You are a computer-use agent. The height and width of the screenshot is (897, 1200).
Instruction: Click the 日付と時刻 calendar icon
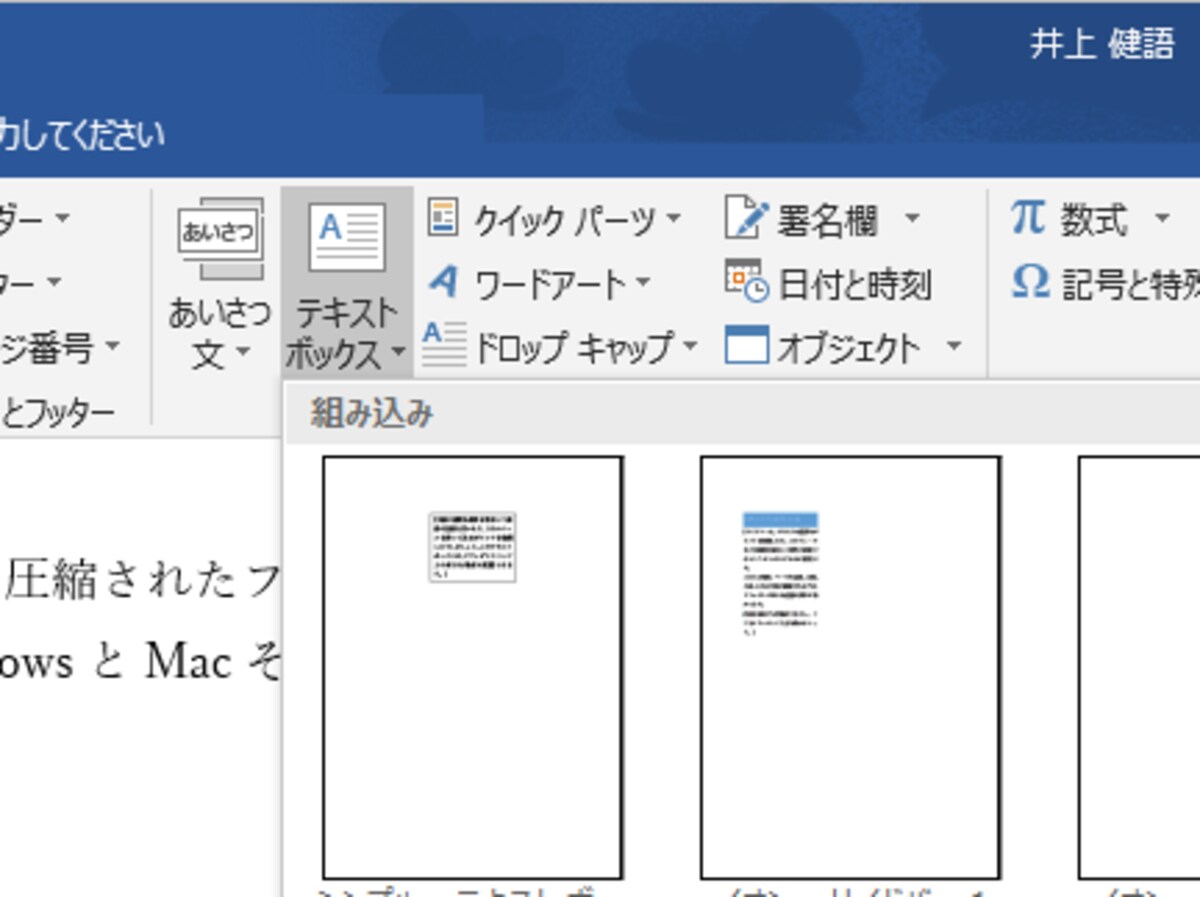pos(747,281)
